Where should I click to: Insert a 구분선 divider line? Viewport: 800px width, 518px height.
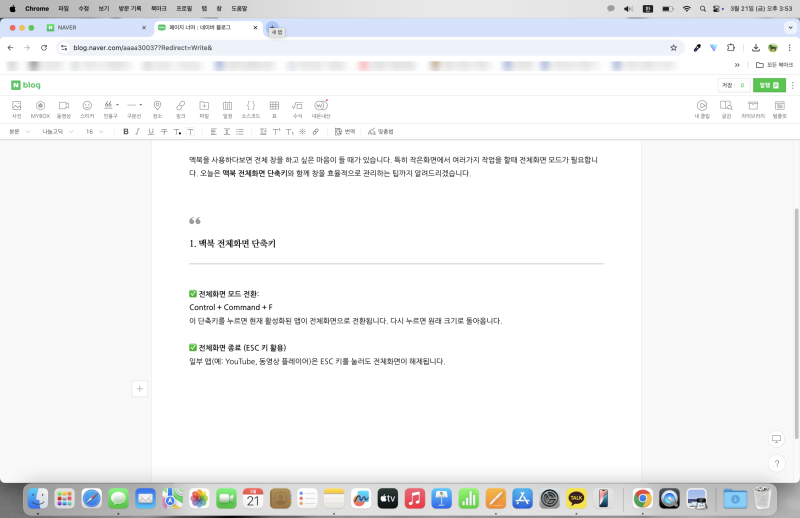coord(132,109)
